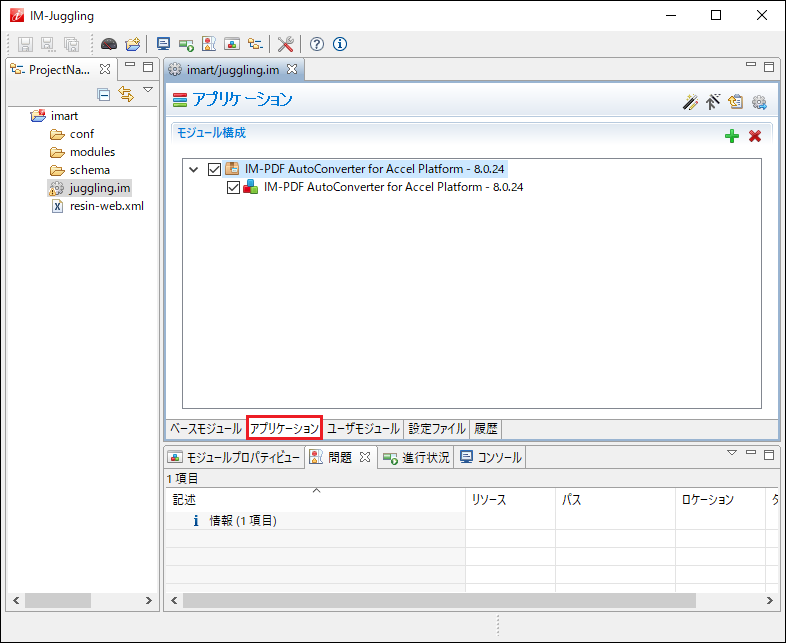Maximize the editor area panel
Image resolution: width=786 pixels, height=643 pixels.
(x=769, y=67)
